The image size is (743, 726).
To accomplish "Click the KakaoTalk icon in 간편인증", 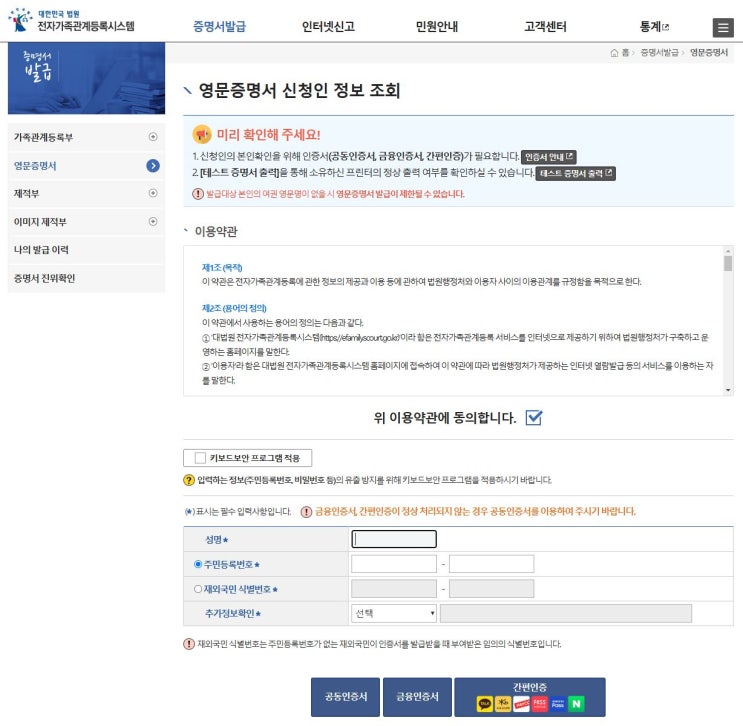I will point(484,704).
